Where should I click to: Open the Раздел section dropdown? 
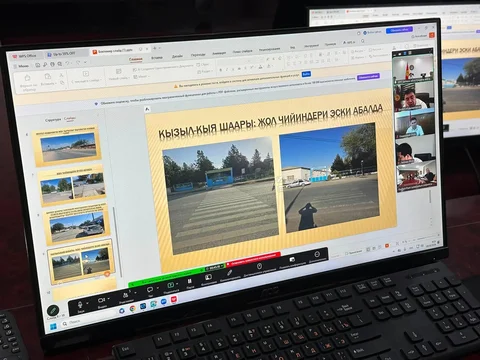[205, 71]
